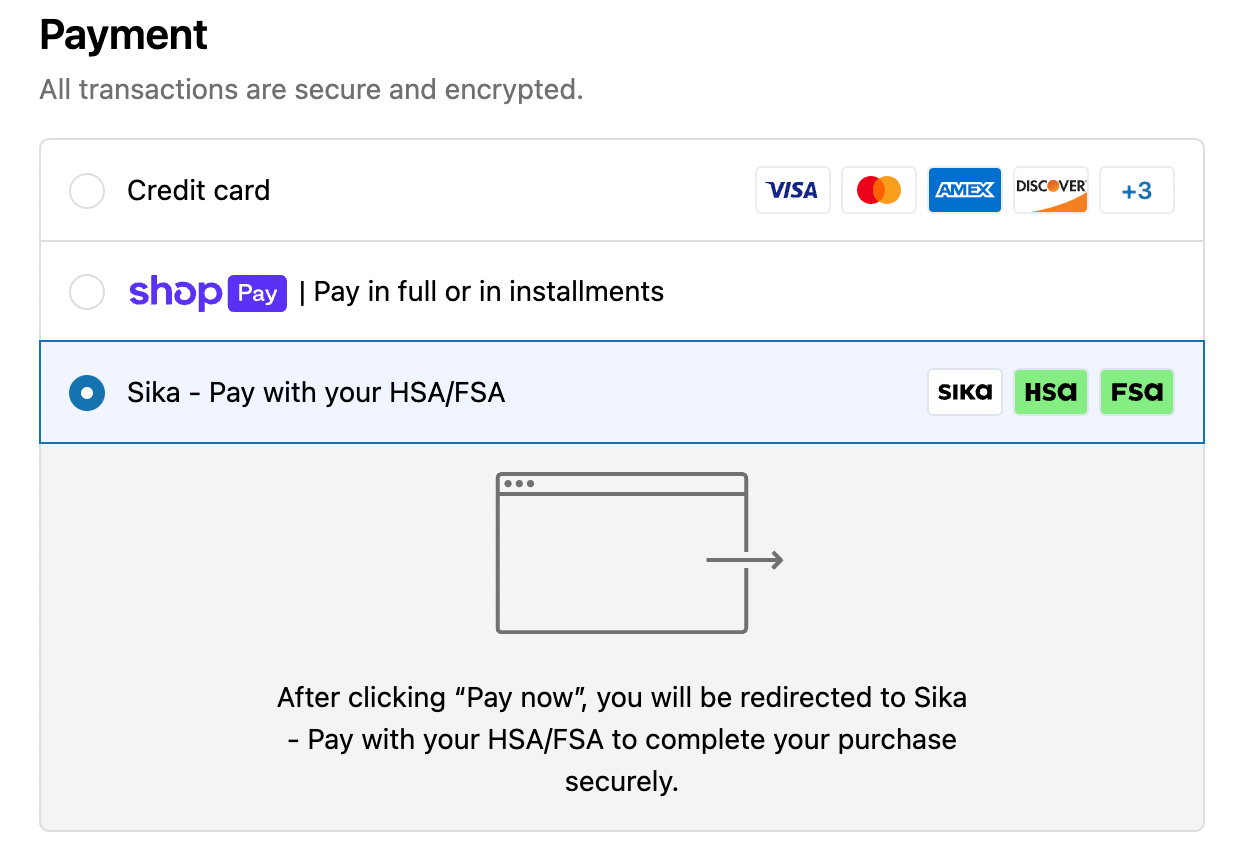Click the Shop Pay logo

click(207, 292)
